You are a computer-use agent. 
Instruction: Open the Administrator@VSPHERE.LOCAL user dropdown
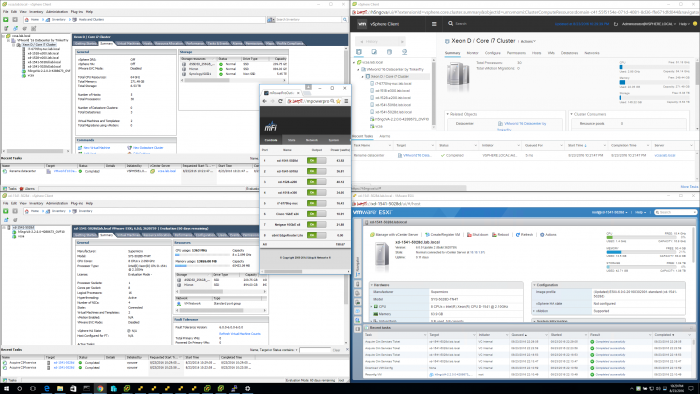pyautogui.click(x=649, y=24)
